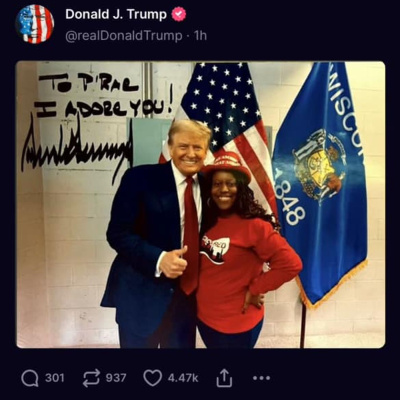Screen dimensions: 400x400
Task: Visit the @realDonaldTrump handle link
Action: pyautogui.click(x=124, y=35)
